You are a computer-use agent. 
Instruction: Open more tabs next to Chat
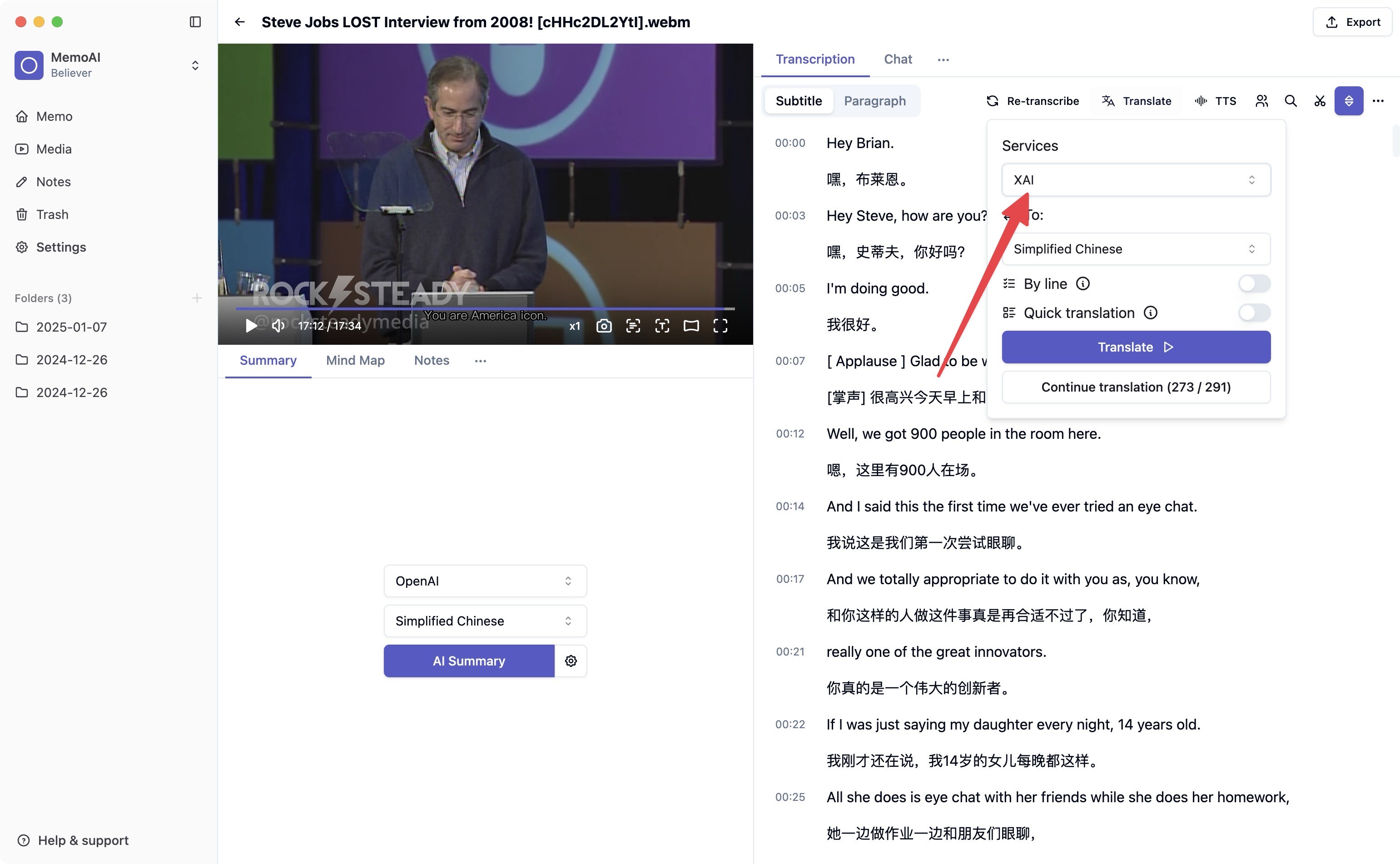coord(943,60)
